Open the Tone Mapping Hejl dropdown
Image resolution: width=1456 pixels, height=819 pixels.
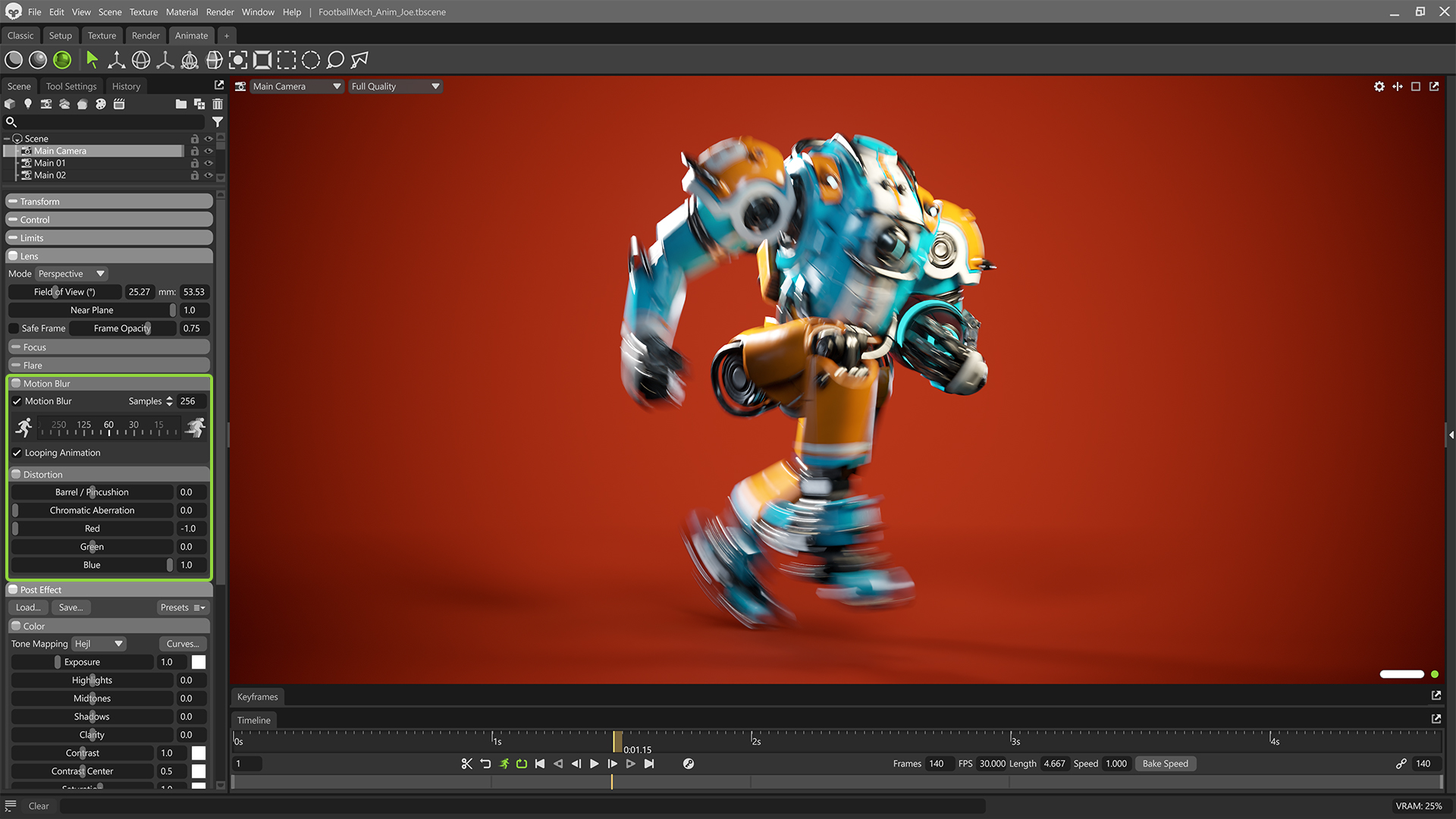point(99,644)
